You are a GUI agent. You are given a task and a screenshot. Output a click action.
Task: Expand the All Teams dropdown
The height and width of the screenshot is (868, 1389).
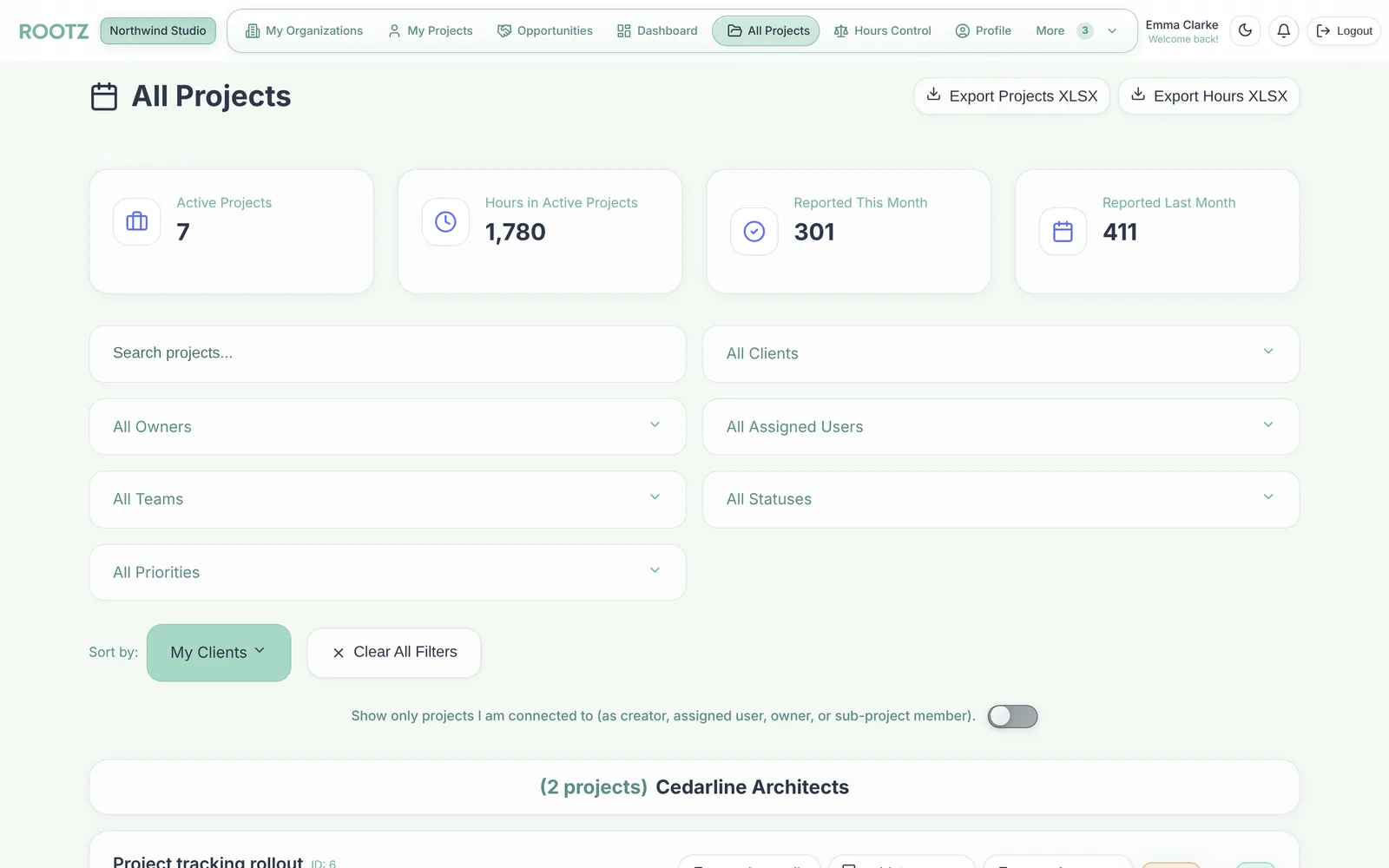[x=387, y=499]
